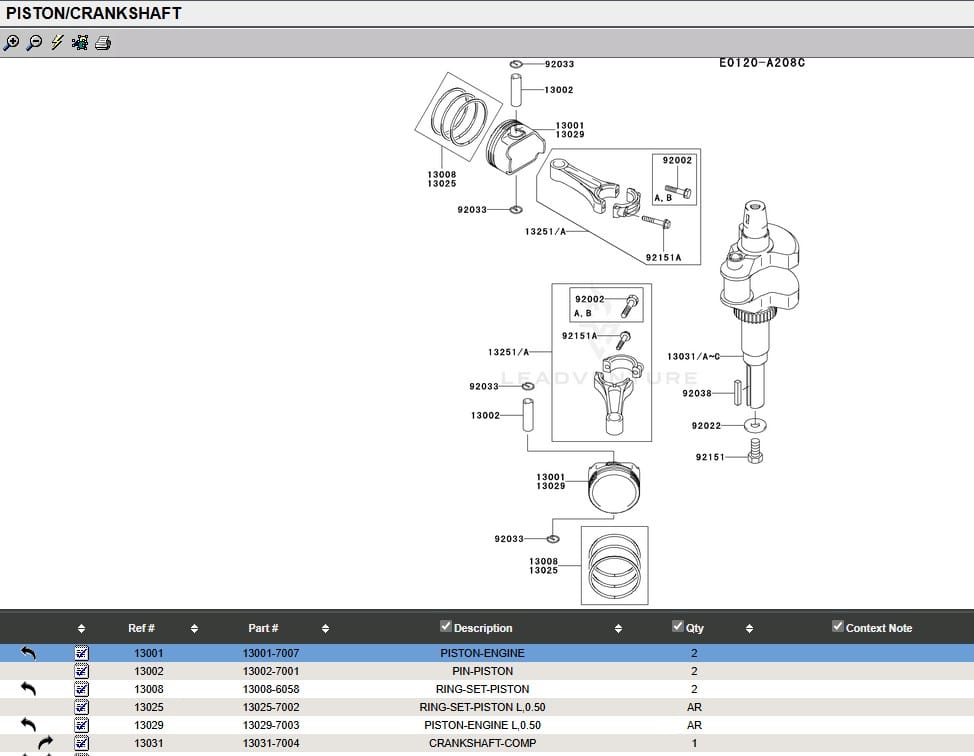Click the select-region icon beside the printer
Screen dimensions: 974x756
[80, 43]
